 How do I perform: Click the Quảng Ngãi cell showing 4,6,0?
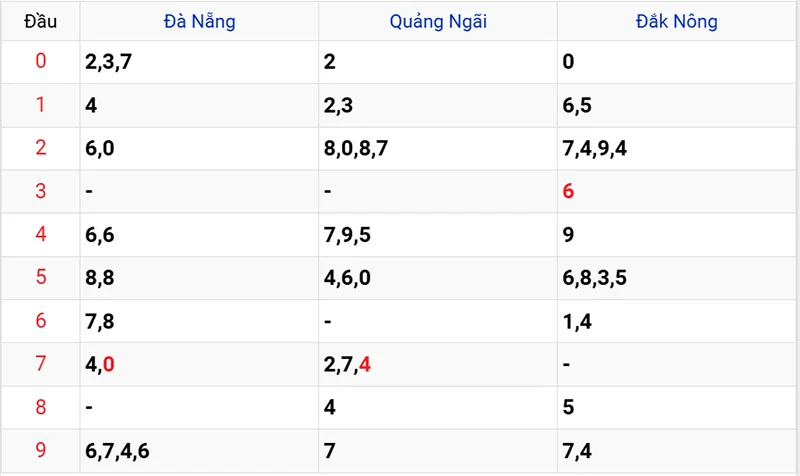coord(348,278)
